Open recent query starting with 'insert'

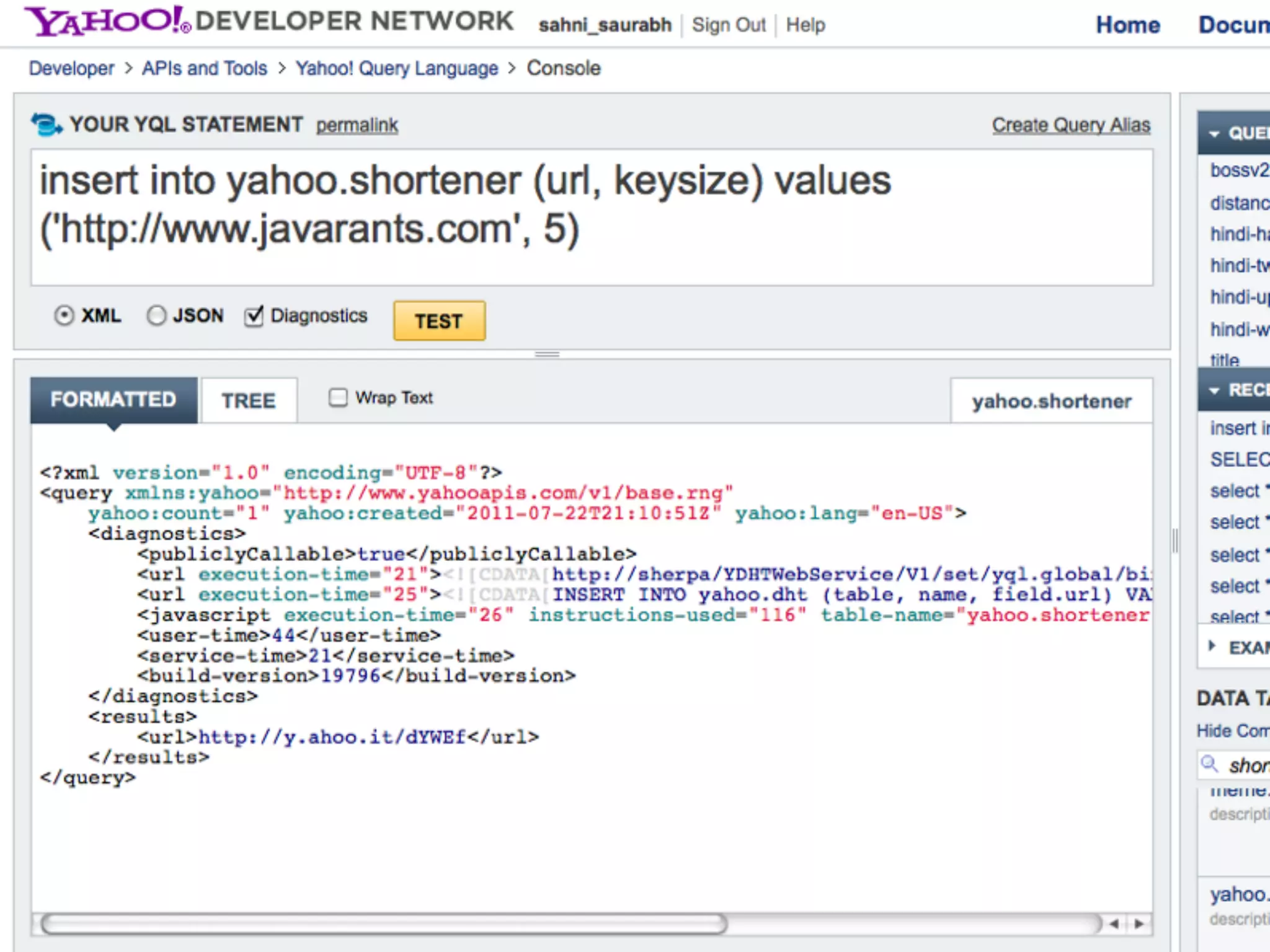[x=1240, y=428]
